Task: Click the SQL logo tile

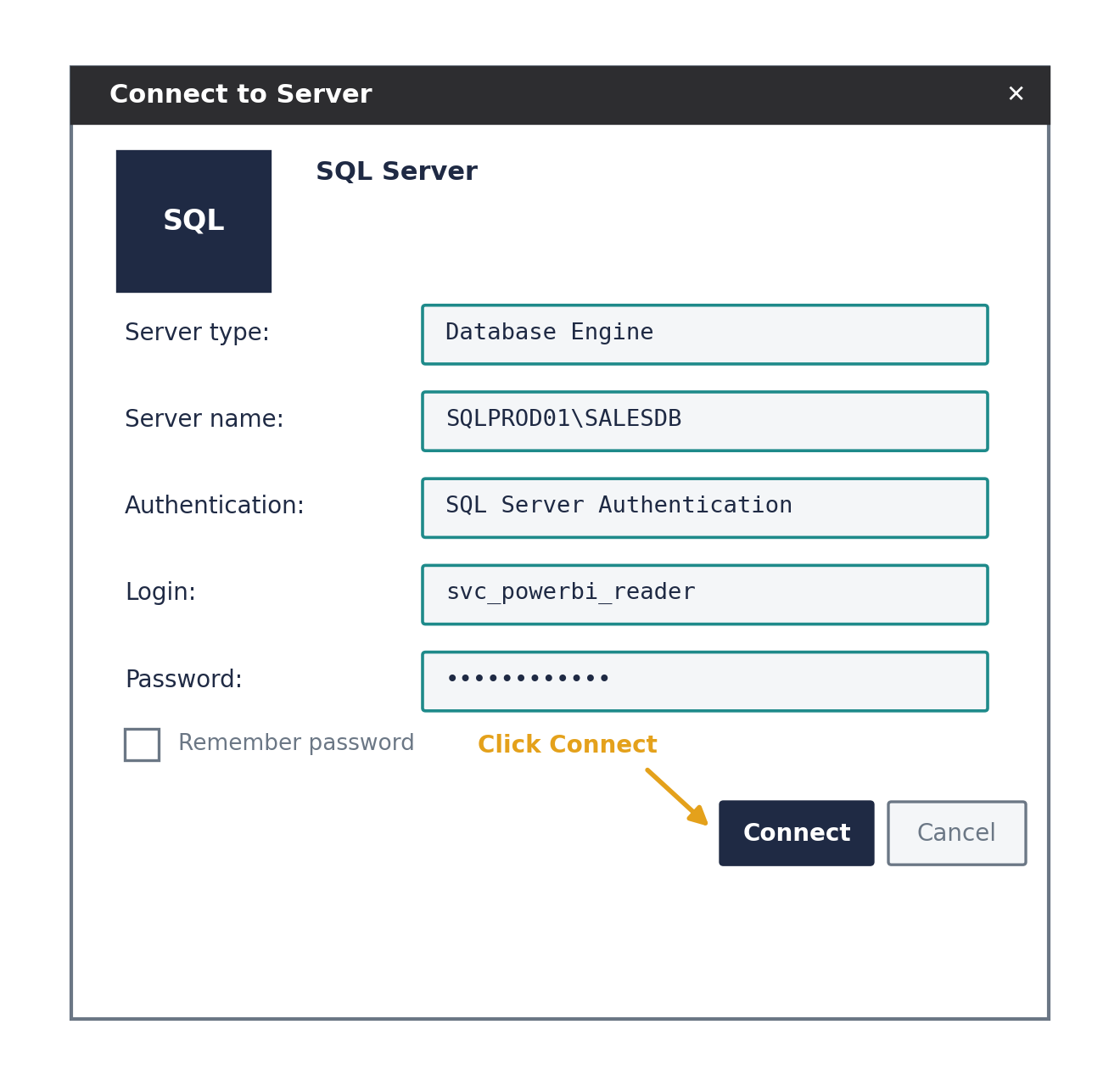Action: (x=193, y=221)
